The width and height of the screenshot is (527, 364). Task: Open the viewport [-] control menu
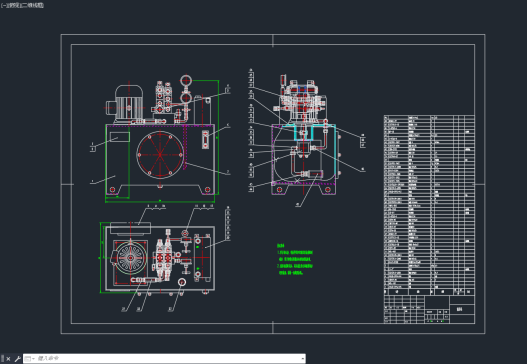[x=3, y=5]
